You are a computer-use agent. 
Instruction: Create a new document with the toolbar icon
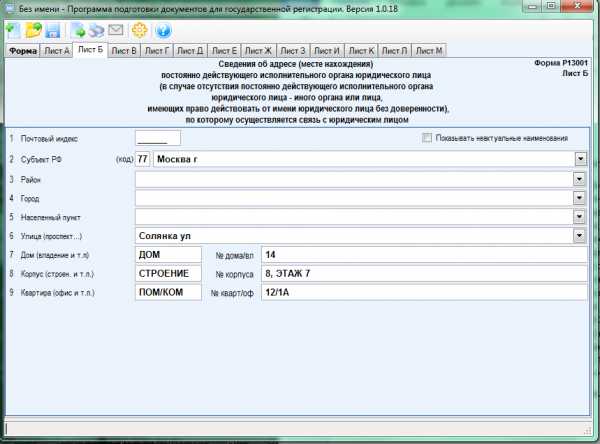click(x=13, y=31)
